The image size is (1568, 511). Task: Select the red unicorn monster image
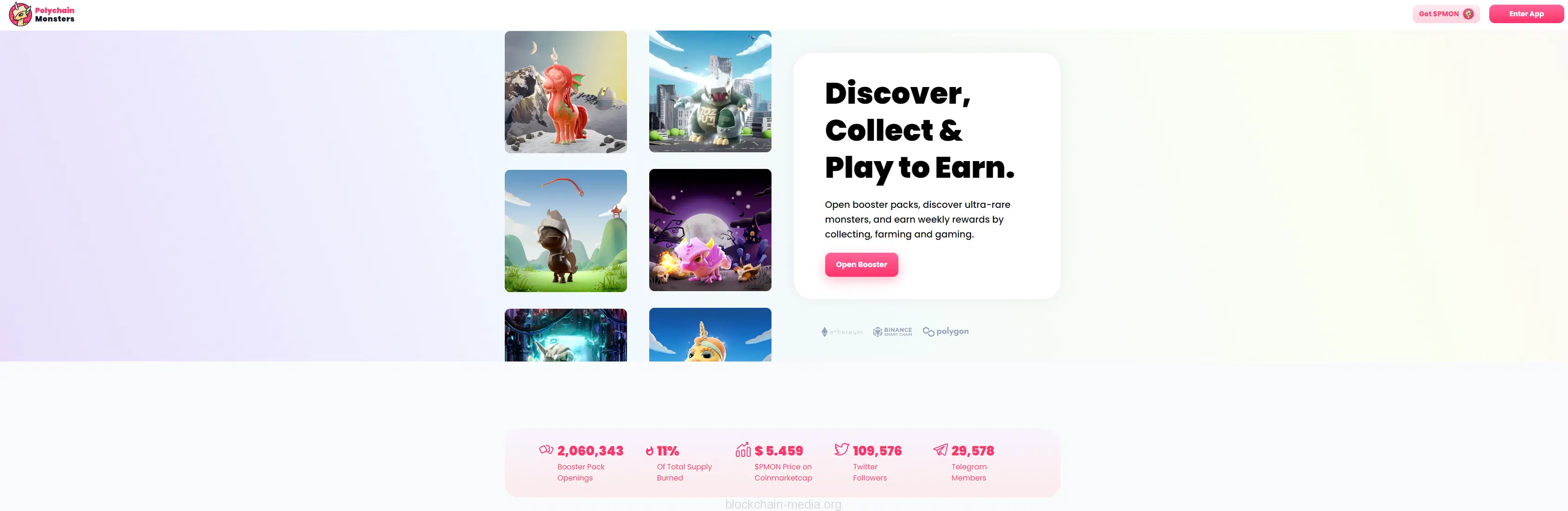(x=565, y=92)
